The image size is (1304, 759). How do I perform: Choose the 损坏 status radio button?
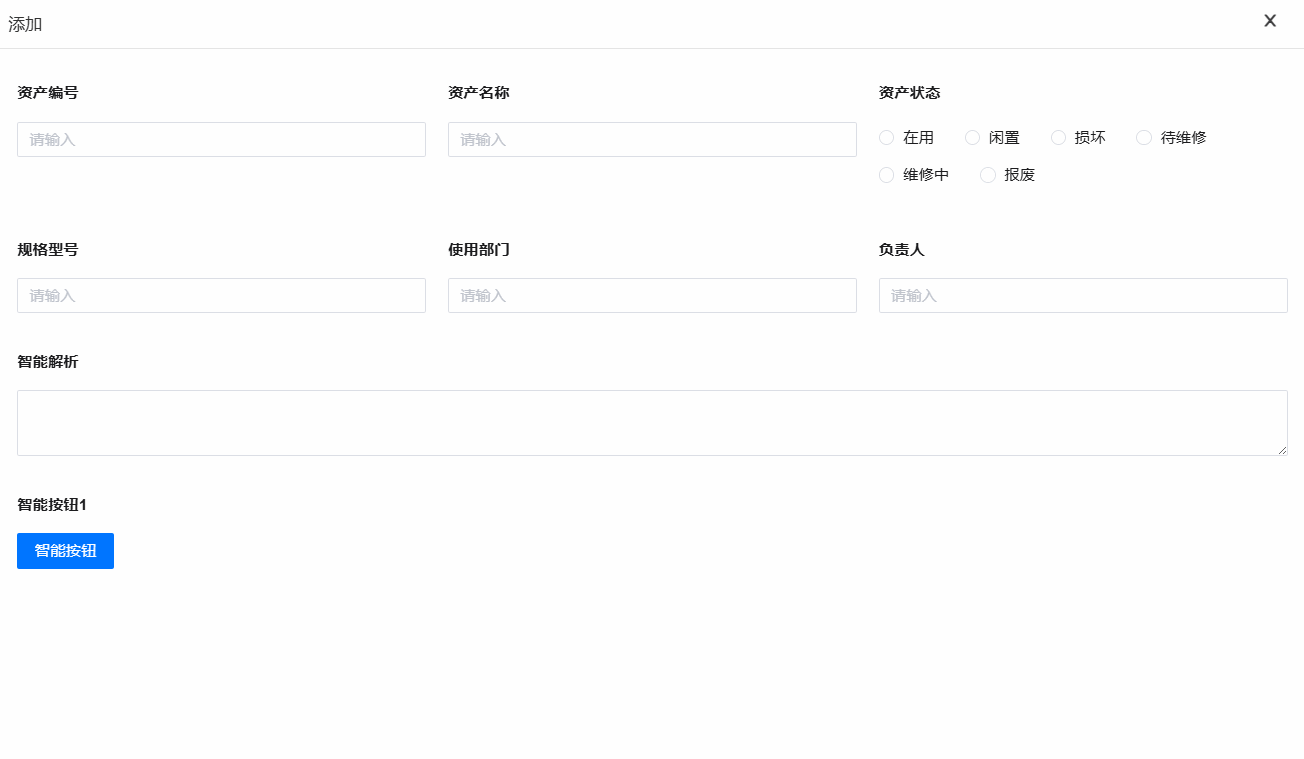1058,137
